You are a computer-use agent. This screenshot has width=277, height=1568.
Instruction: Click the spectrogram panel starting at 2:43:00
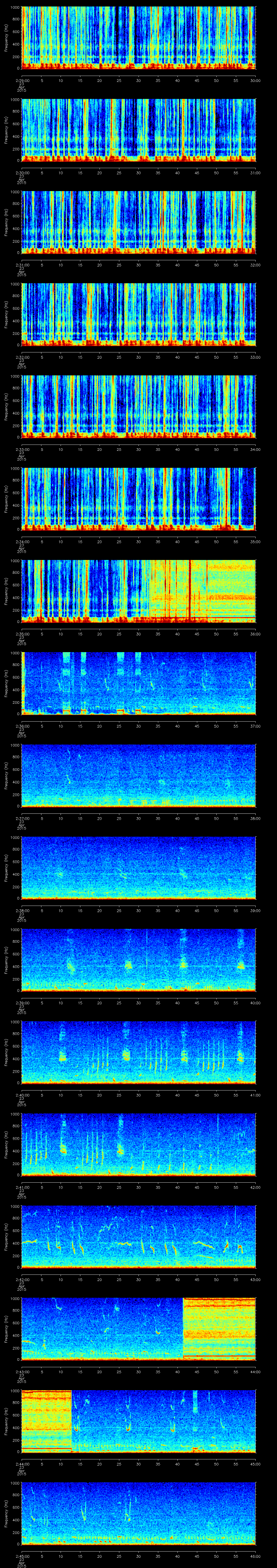[139, 1329]
